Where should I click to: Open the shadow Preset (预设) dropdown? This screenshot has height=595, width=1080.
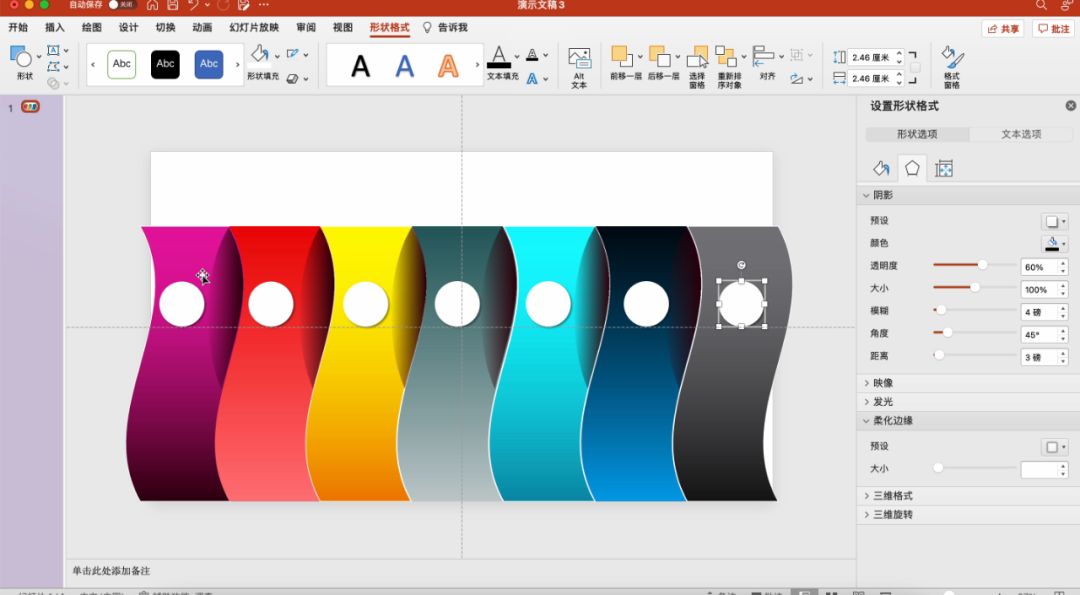click(x=1054, y=221)
